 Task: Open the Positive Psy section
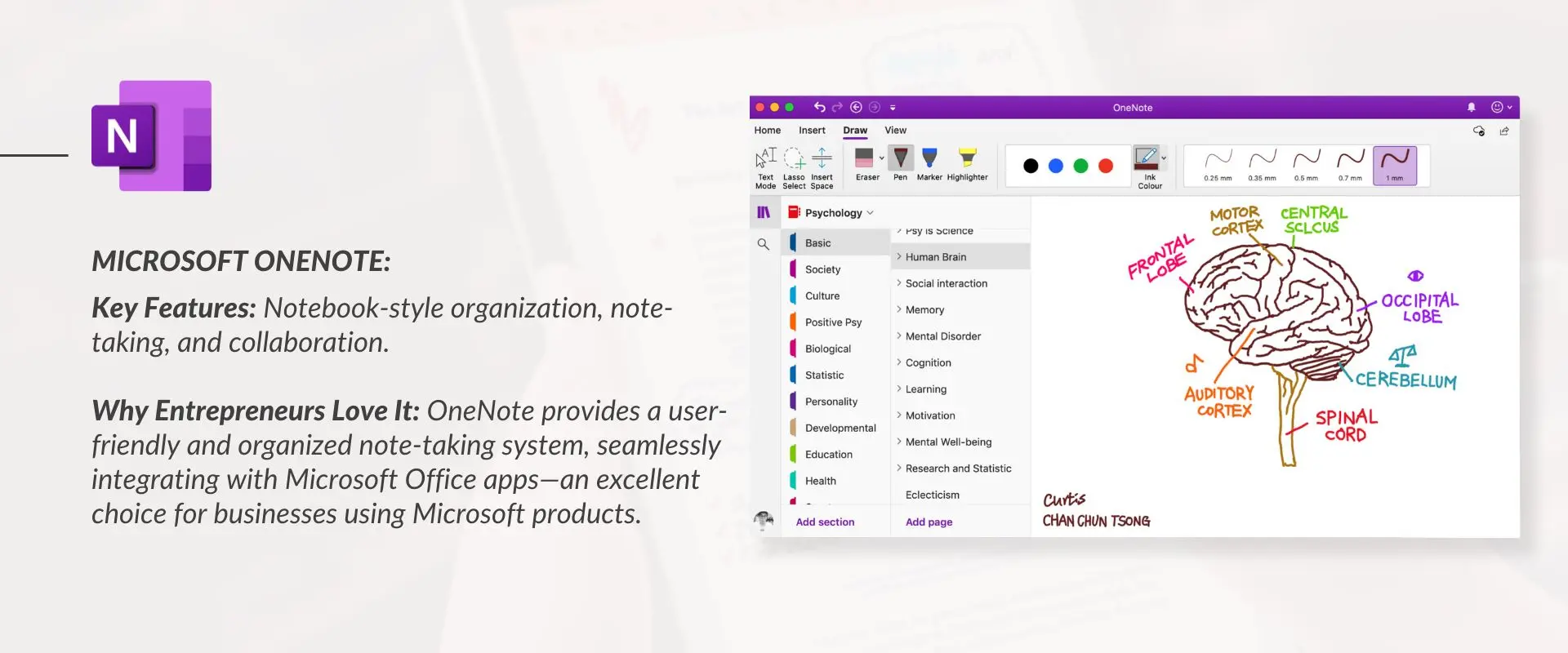(836, 322)
